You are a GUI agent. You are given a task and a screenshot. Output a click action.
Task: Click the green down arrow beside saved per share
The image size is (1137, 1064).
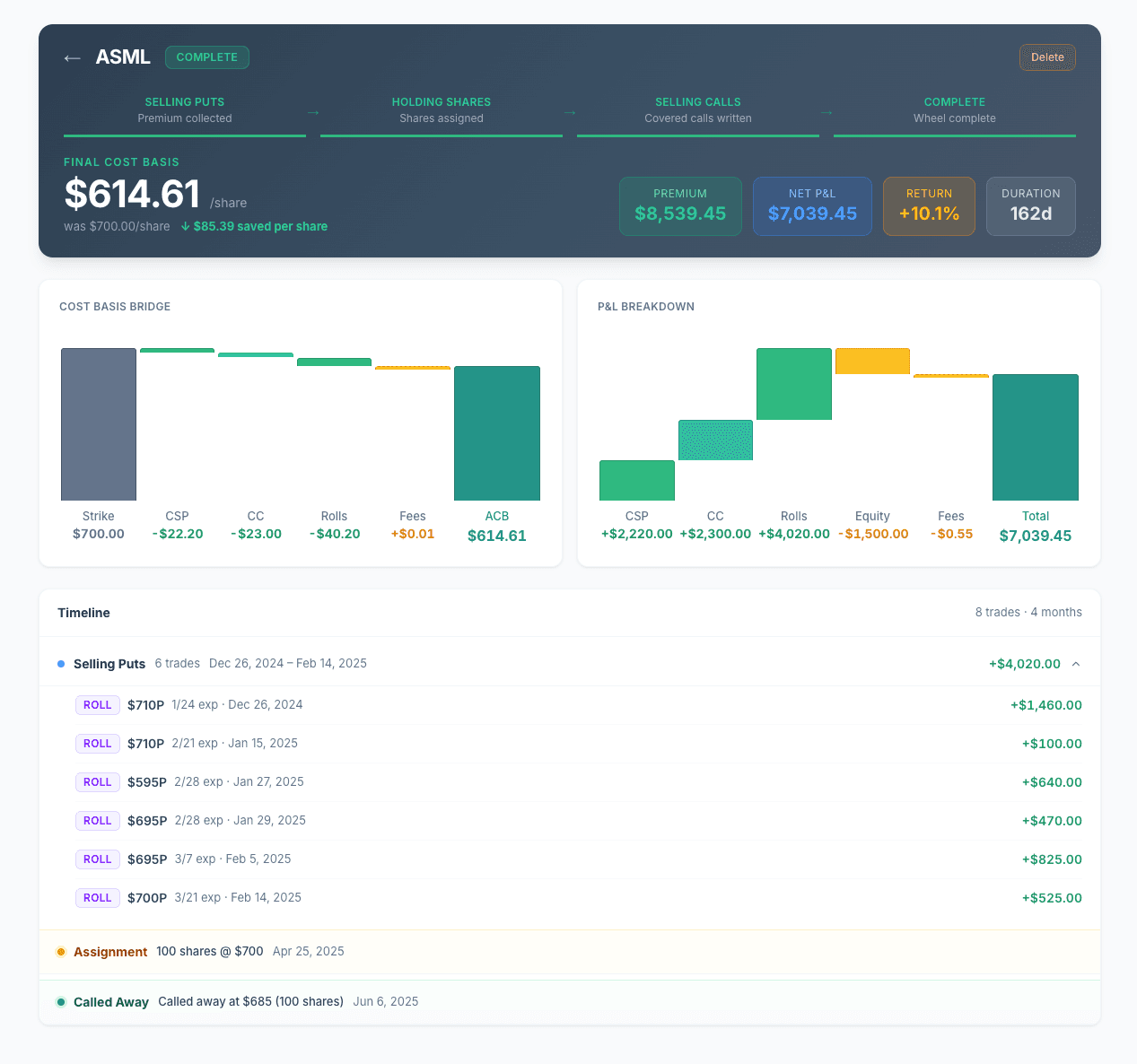(x=186, y=226)
